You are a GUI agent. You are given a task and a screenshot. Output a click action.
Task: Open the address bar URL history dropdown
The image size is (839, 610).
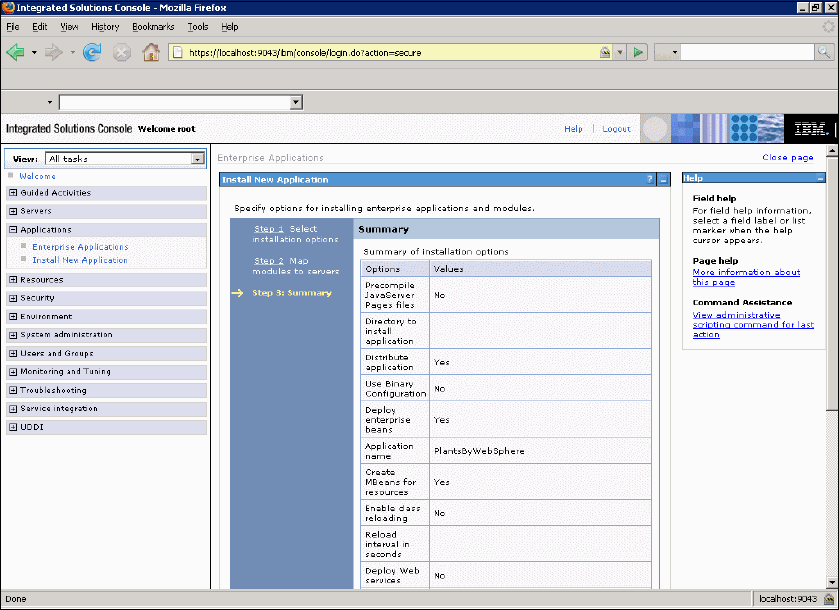click(x=620, y=52)
